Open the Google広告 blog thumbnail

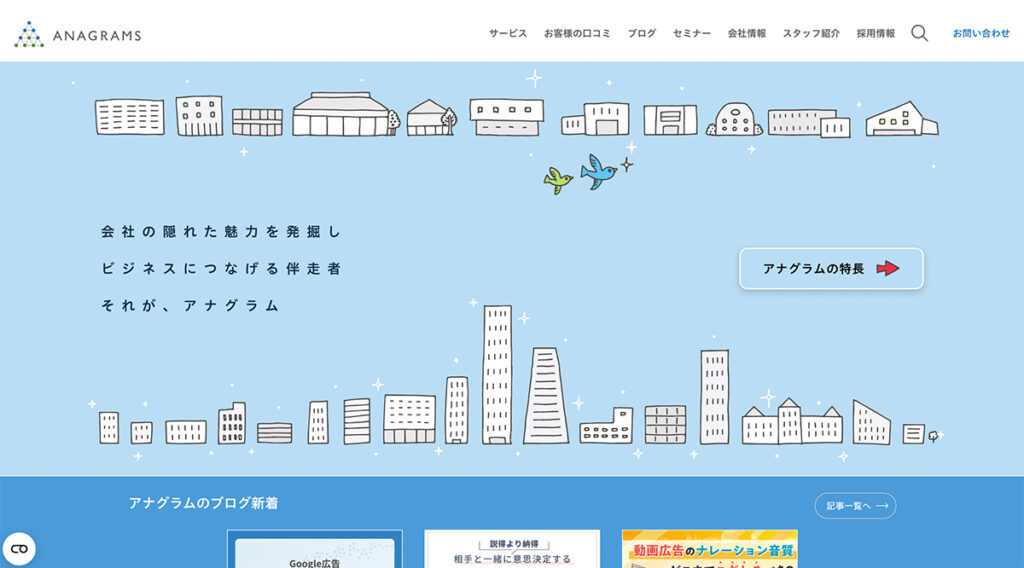[315, 549]
